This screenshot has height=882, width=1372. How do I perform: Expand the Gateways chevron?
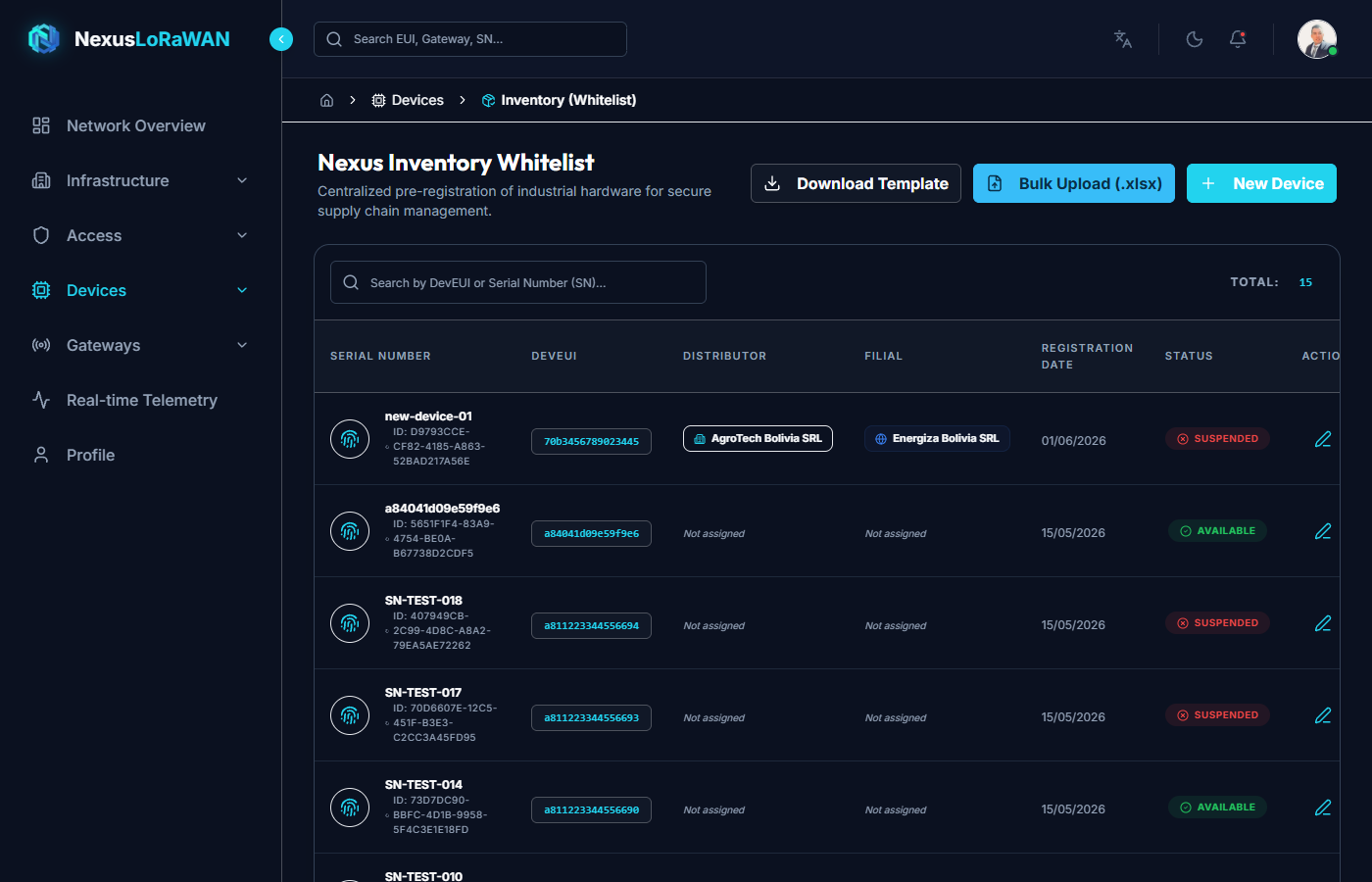point(242,345)
